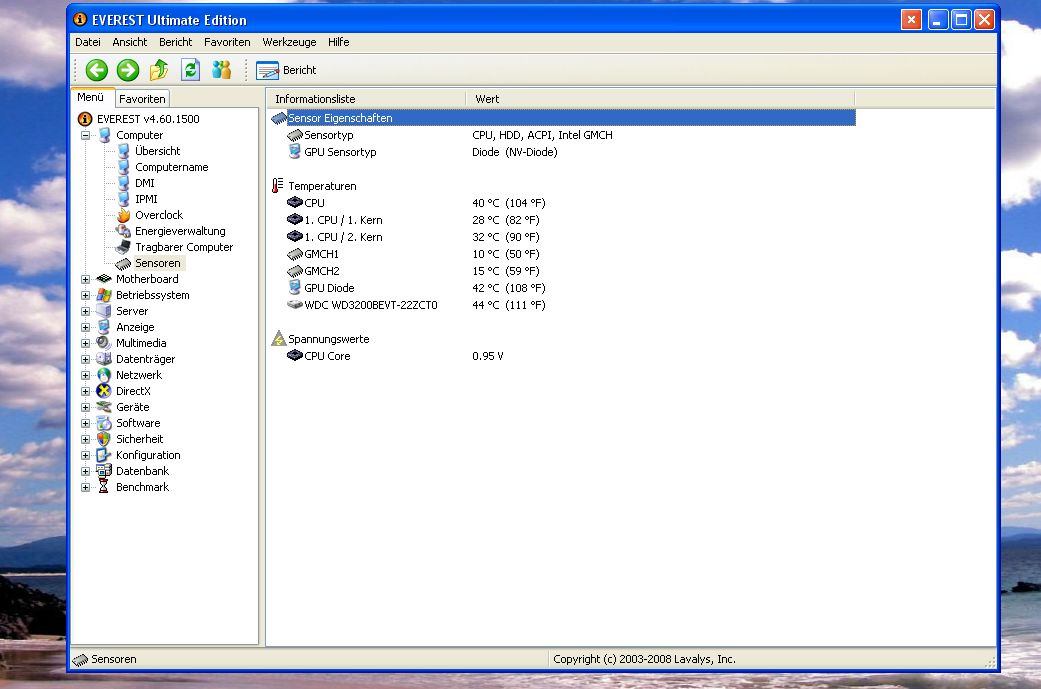The height and width of the screenshot is (689, 1041).
Task: Select IPMI in the tree
Action: pos(146,199)
